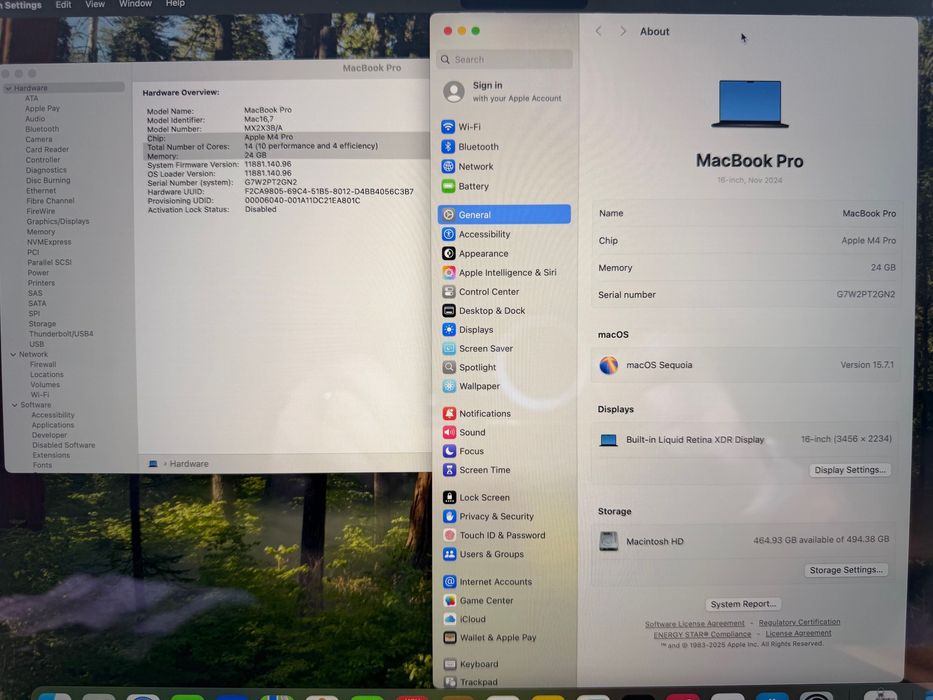The image size is (933, 700).
Task: Select Graphics/Displays in System Information tree
Action: click(x=58, y=221)
